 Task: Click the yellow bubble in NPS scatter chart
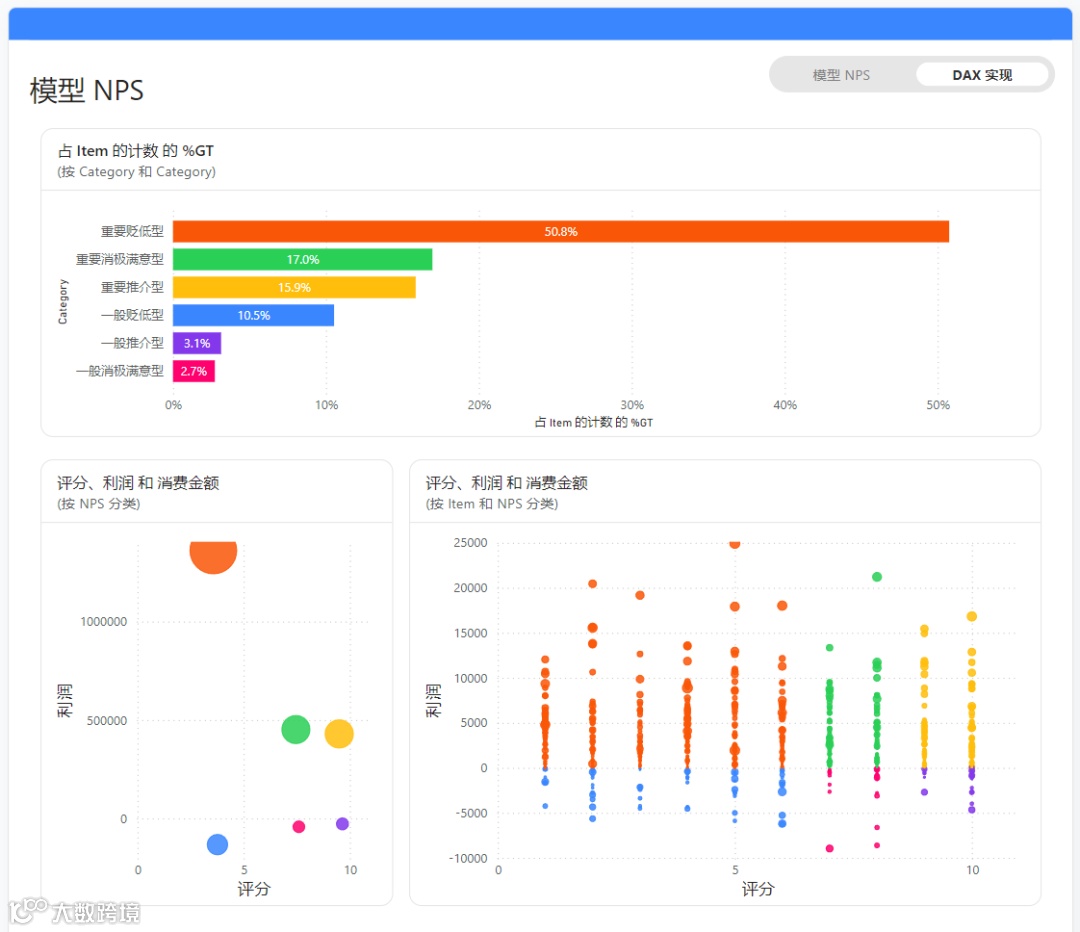339,734
